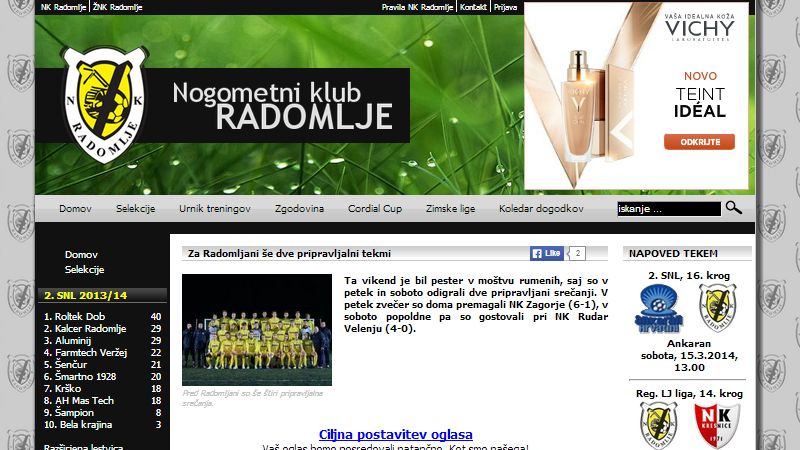
Task: Click Radomlje crest in 2. SNL preview
Action: [x=717, y=308]
